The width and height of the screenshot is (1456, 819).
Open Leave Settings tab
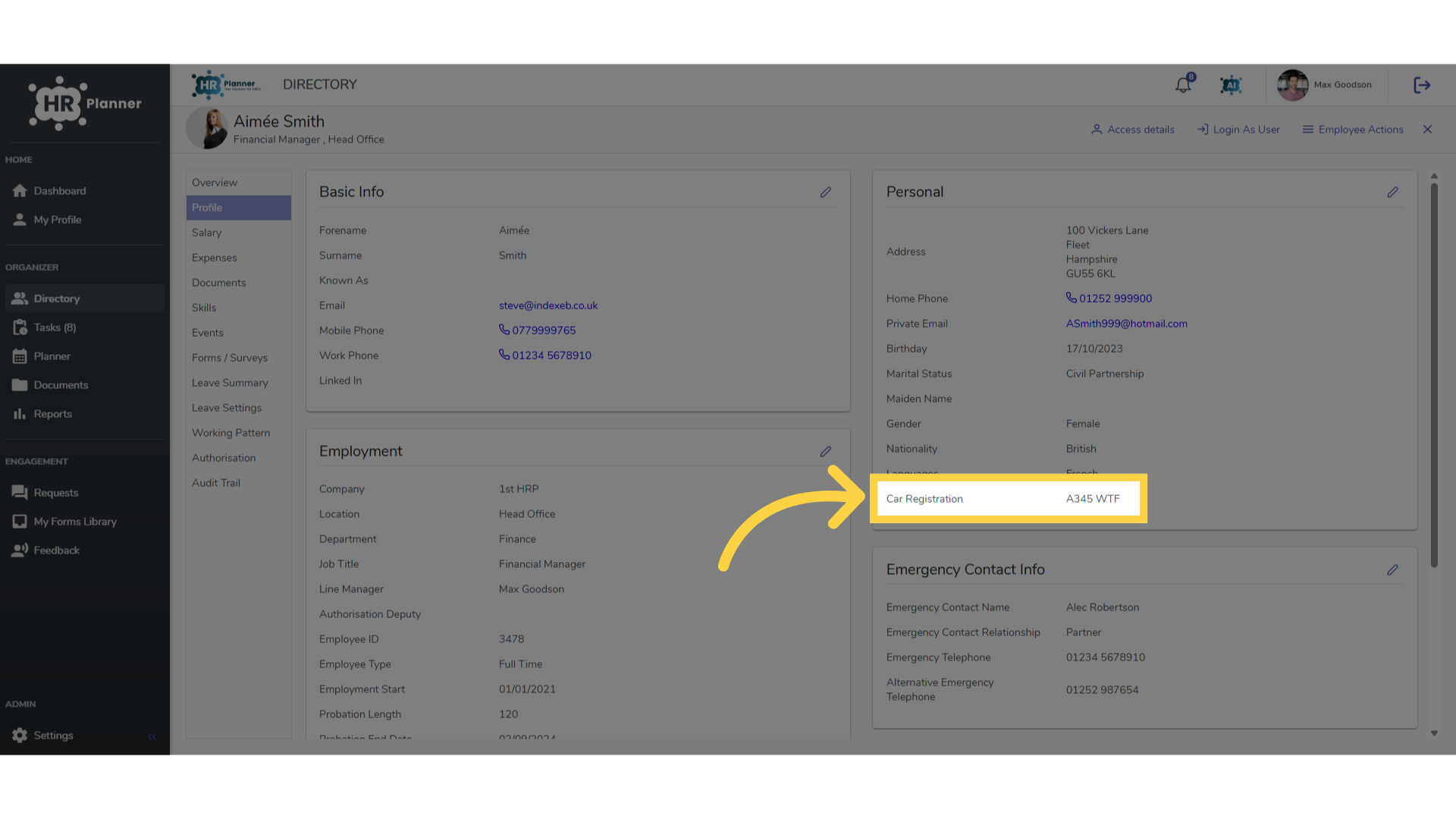coord(239,408)
